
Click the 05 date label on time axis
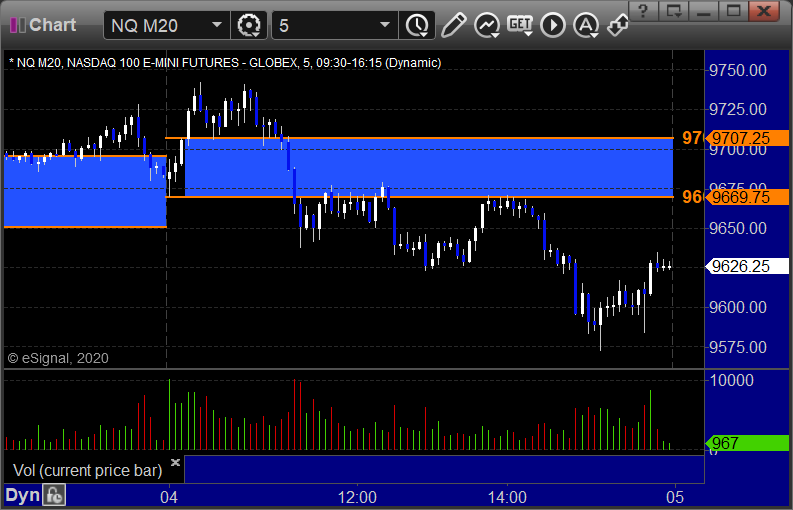(x=675, y=497)
